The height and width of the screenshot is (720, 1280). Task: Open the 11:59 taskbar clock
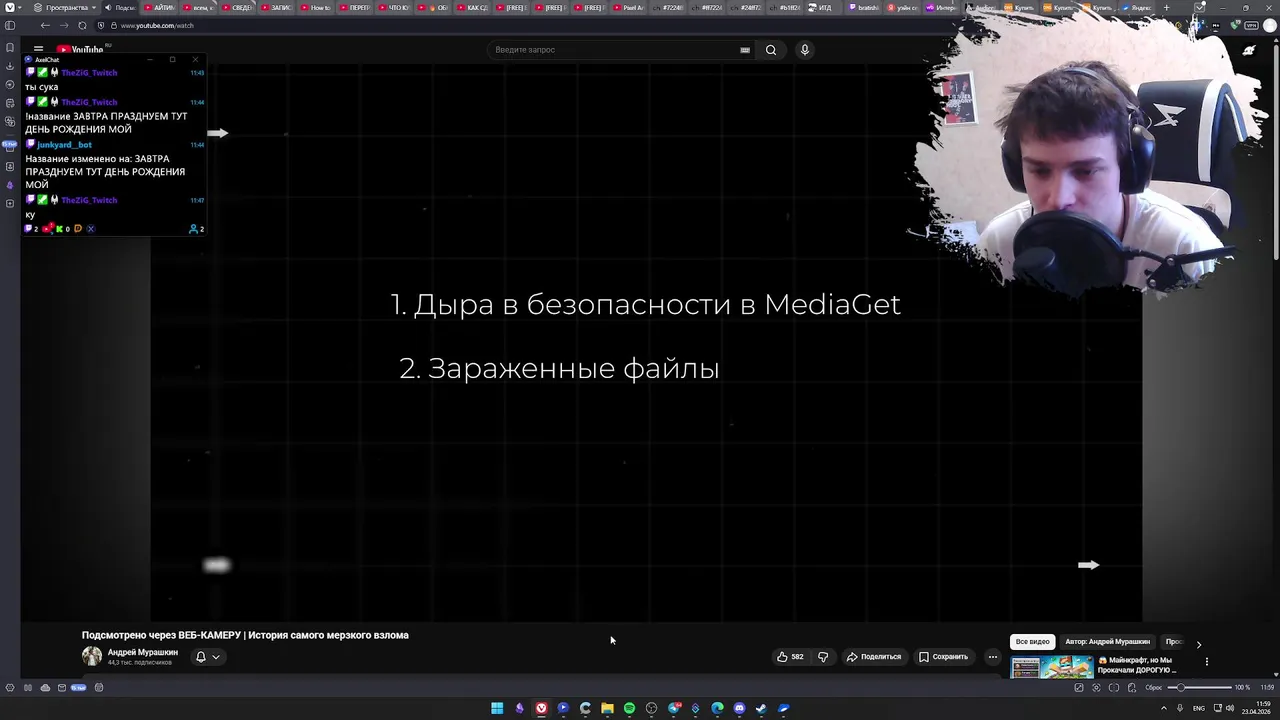pyautogui.click(x=1255, y=708)
